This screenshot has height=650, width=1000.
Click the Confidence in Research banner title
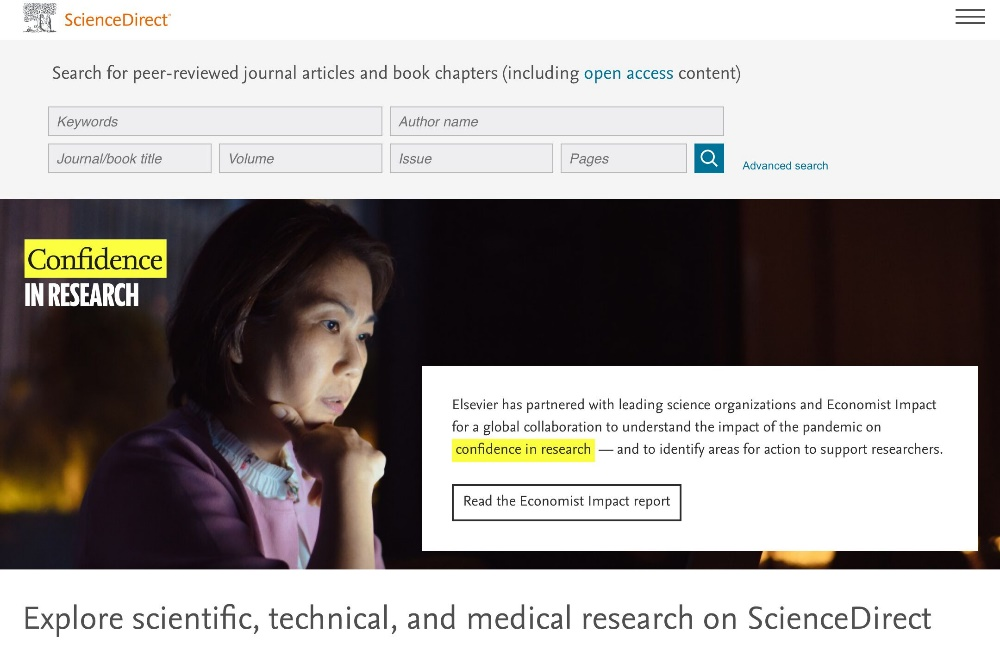click(96, 274)
